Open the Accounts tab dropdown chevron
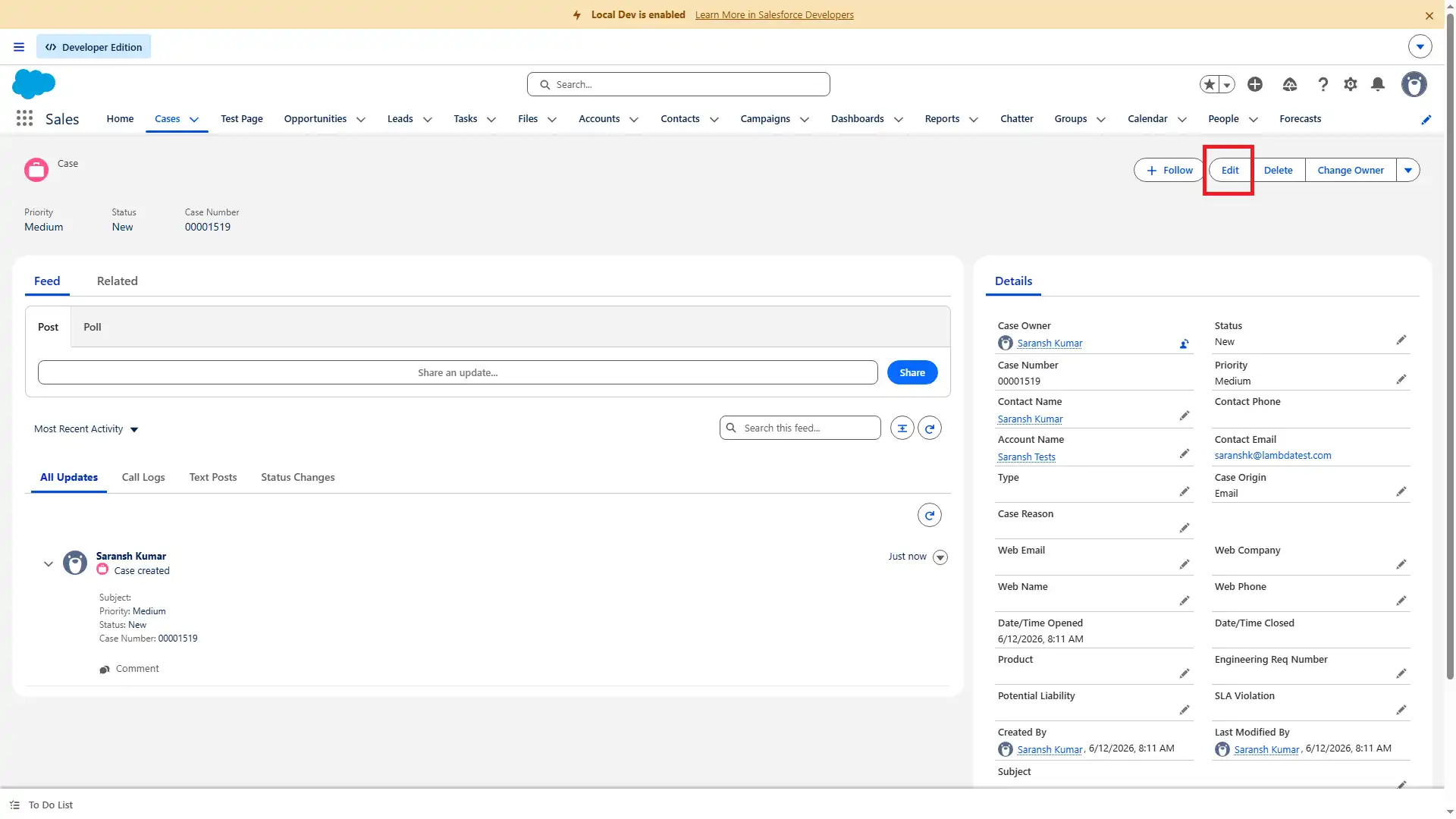1456x819 pixels. tap(634, 120)
